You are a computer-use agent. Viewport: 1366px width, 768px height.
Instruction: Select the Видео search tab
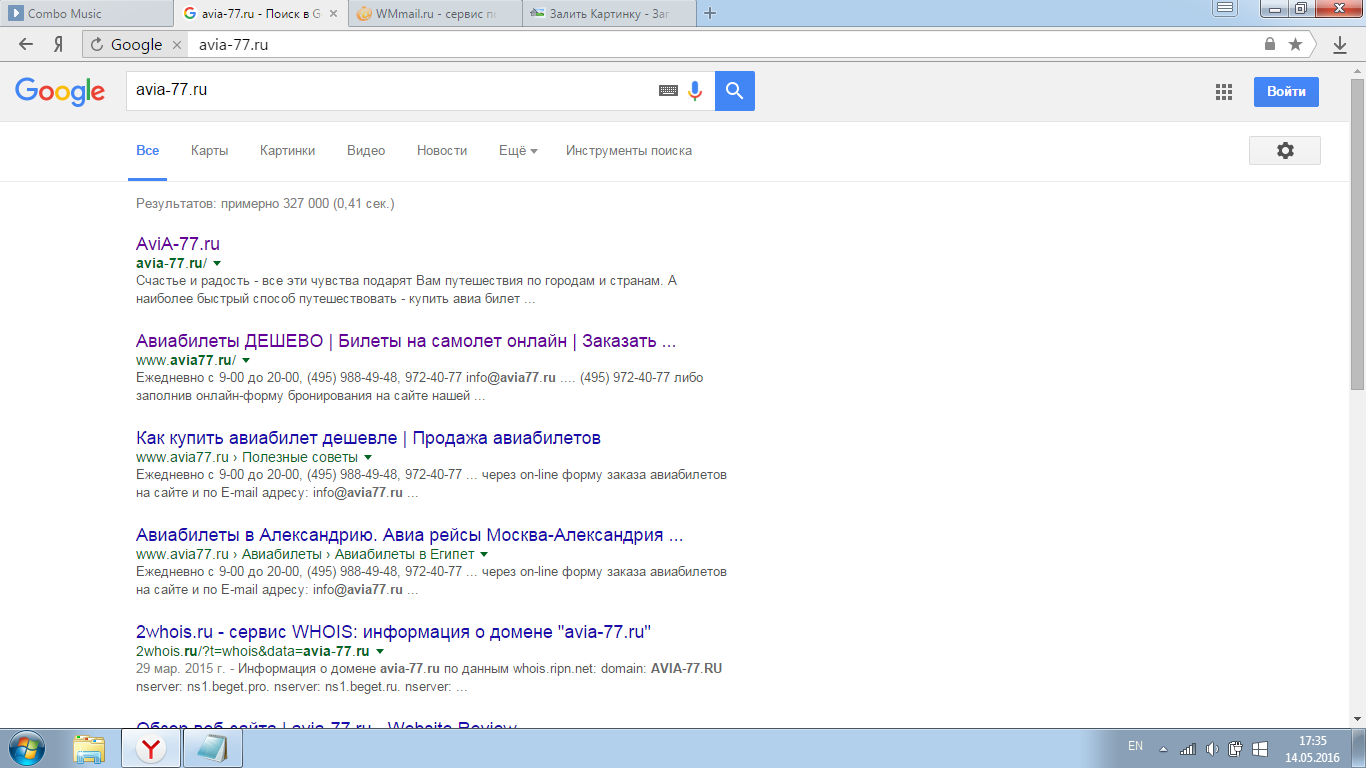[x=366, y=151]
